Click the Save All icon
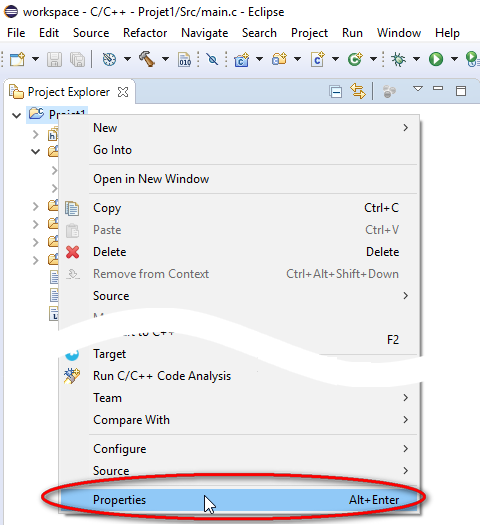480x525 pixels. point(77,60)
